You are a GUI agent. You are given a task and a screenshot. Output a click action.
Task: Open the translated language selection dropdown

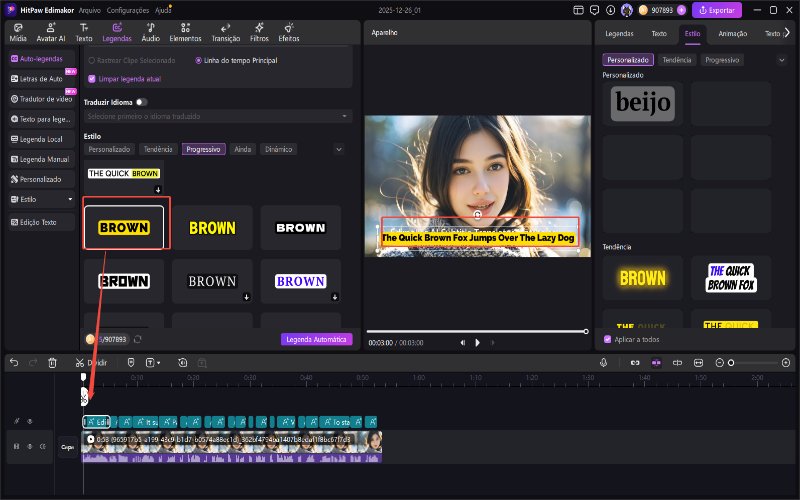(x=218, y=117)
